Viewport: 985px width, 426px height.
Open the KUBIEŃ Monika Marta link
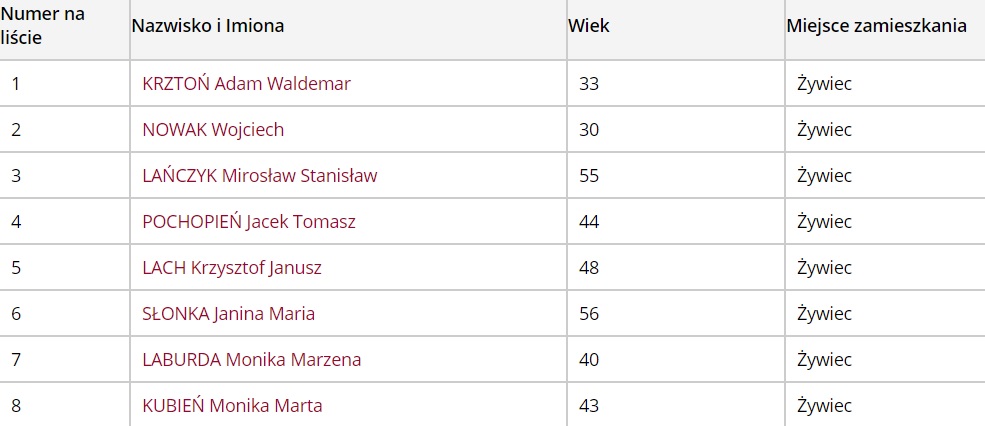click(232, 406)
